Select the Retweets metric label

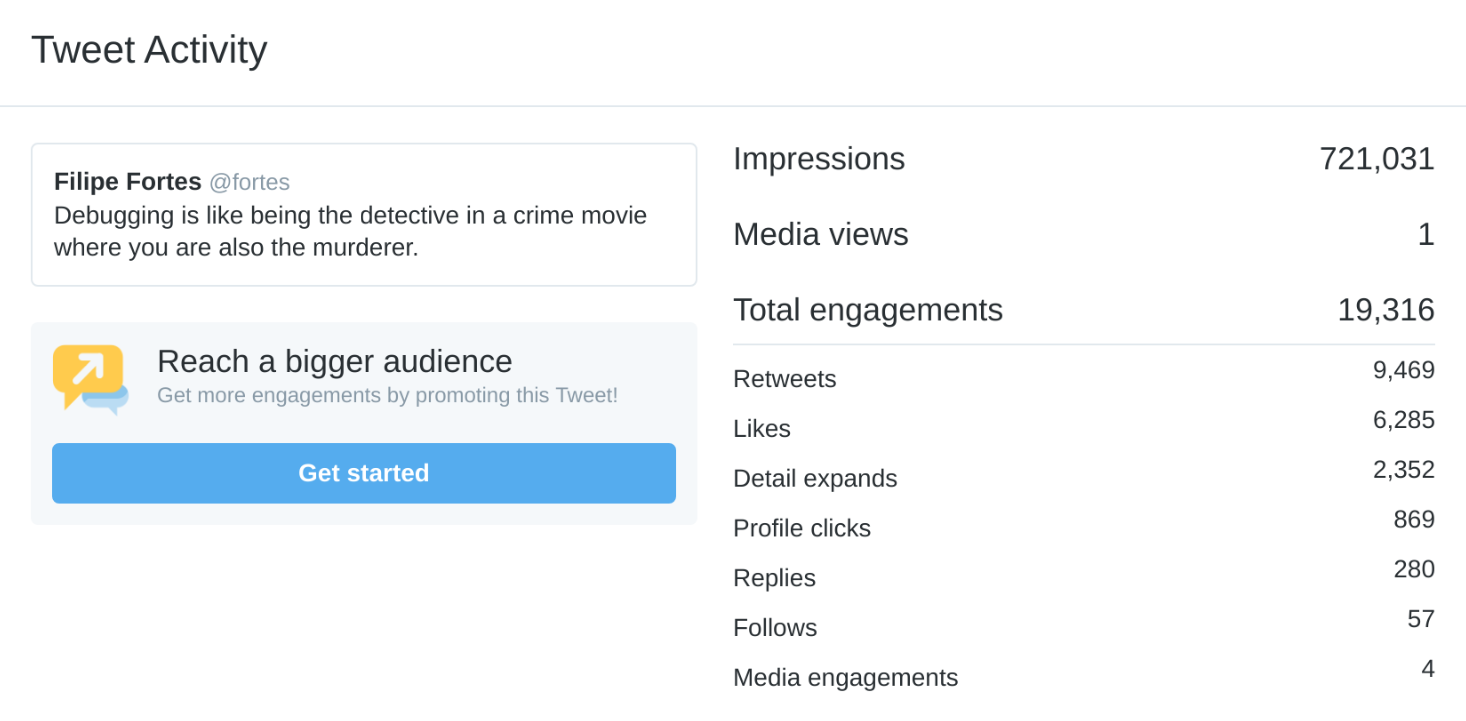tap(784, 379)
